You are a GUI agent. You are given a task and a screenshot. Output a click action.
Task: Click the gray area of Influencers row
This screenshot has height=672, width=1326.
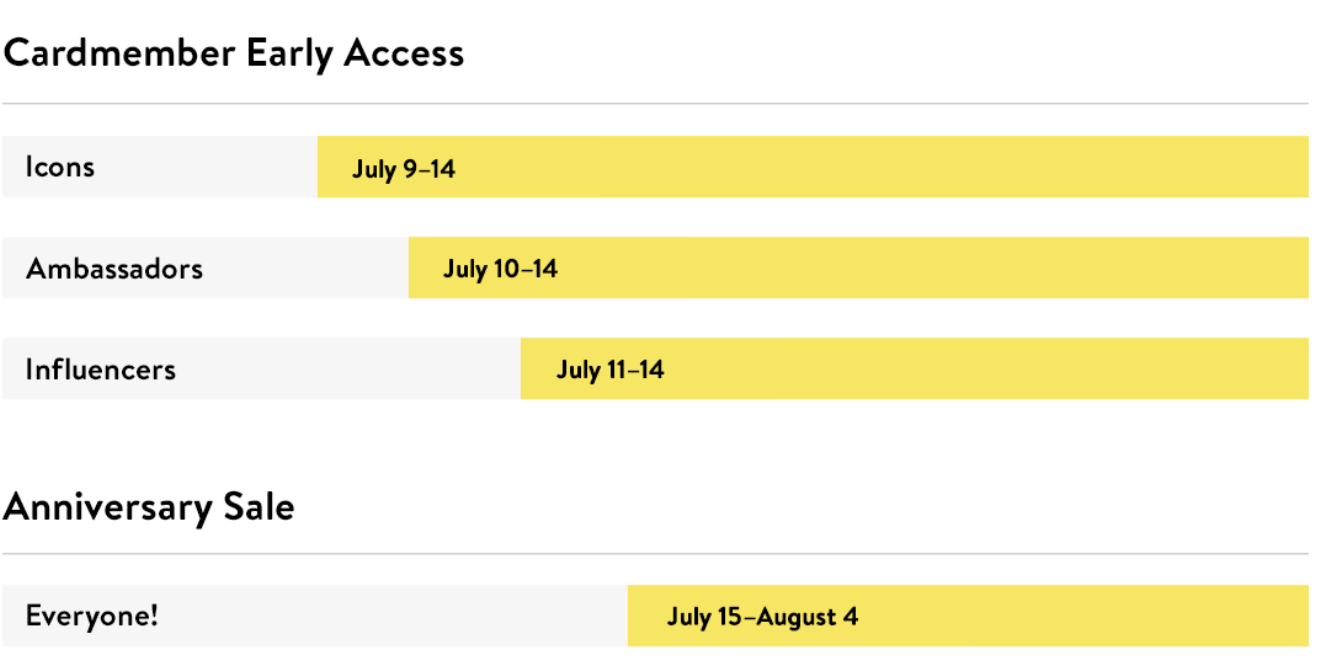(261, 369)
